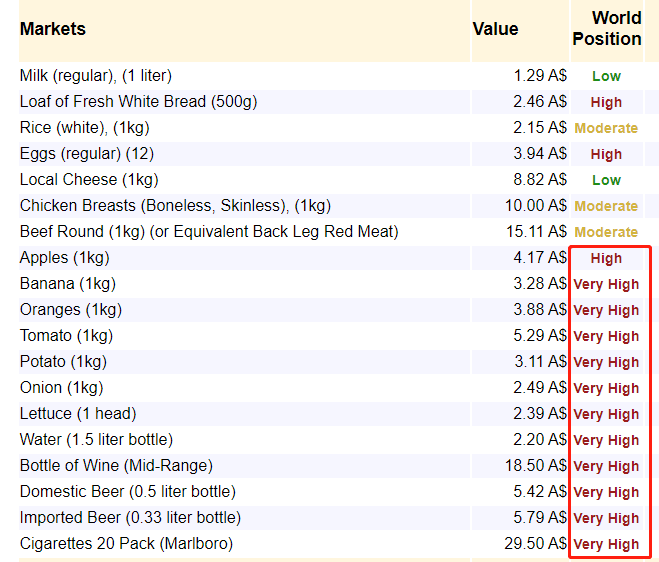This screenshot has width=659, height=562.
Task: Click the 1.29 A$ milk value
Action: coord(540,76)
